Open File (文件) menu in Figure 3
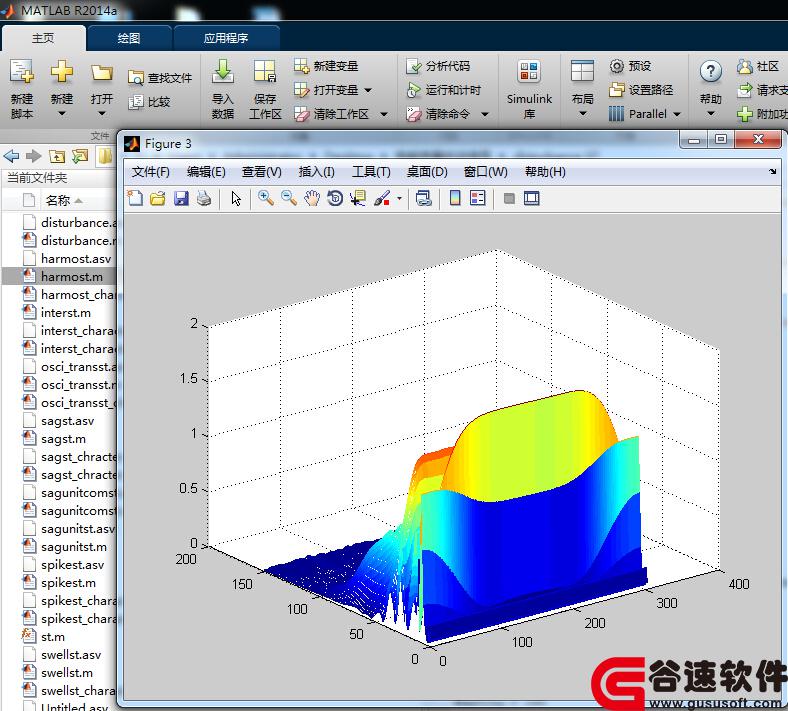This screenshot has height=711, width=788. coord(150,172)
